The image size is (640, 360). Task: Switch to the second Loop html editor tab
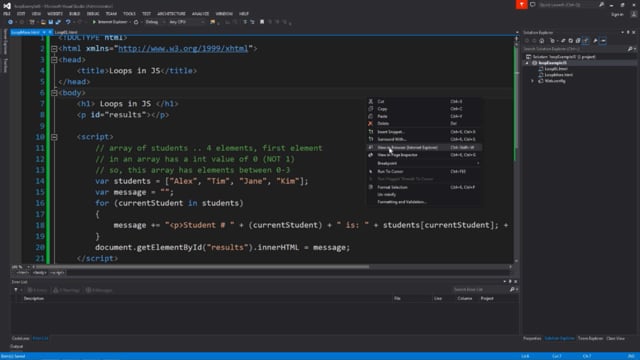(66, 32)
